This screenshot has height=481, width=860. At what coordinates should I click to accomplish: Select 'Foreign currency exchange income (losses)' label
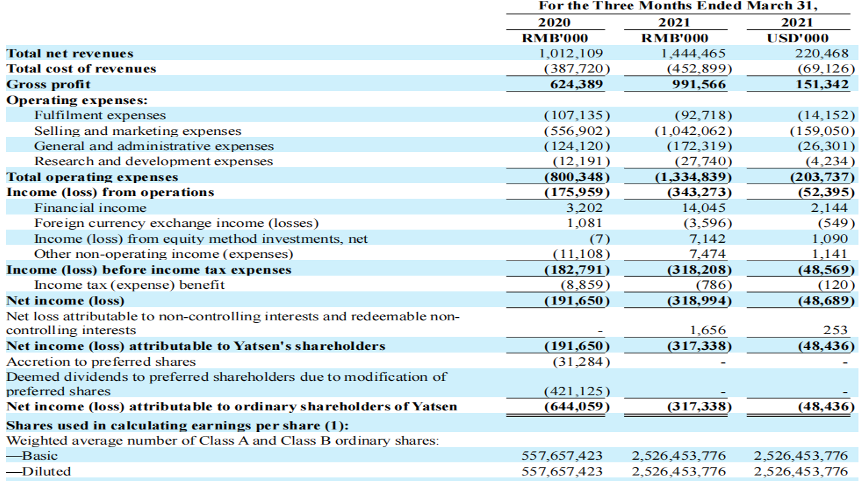pyautogui.click(x=177, y=223)
